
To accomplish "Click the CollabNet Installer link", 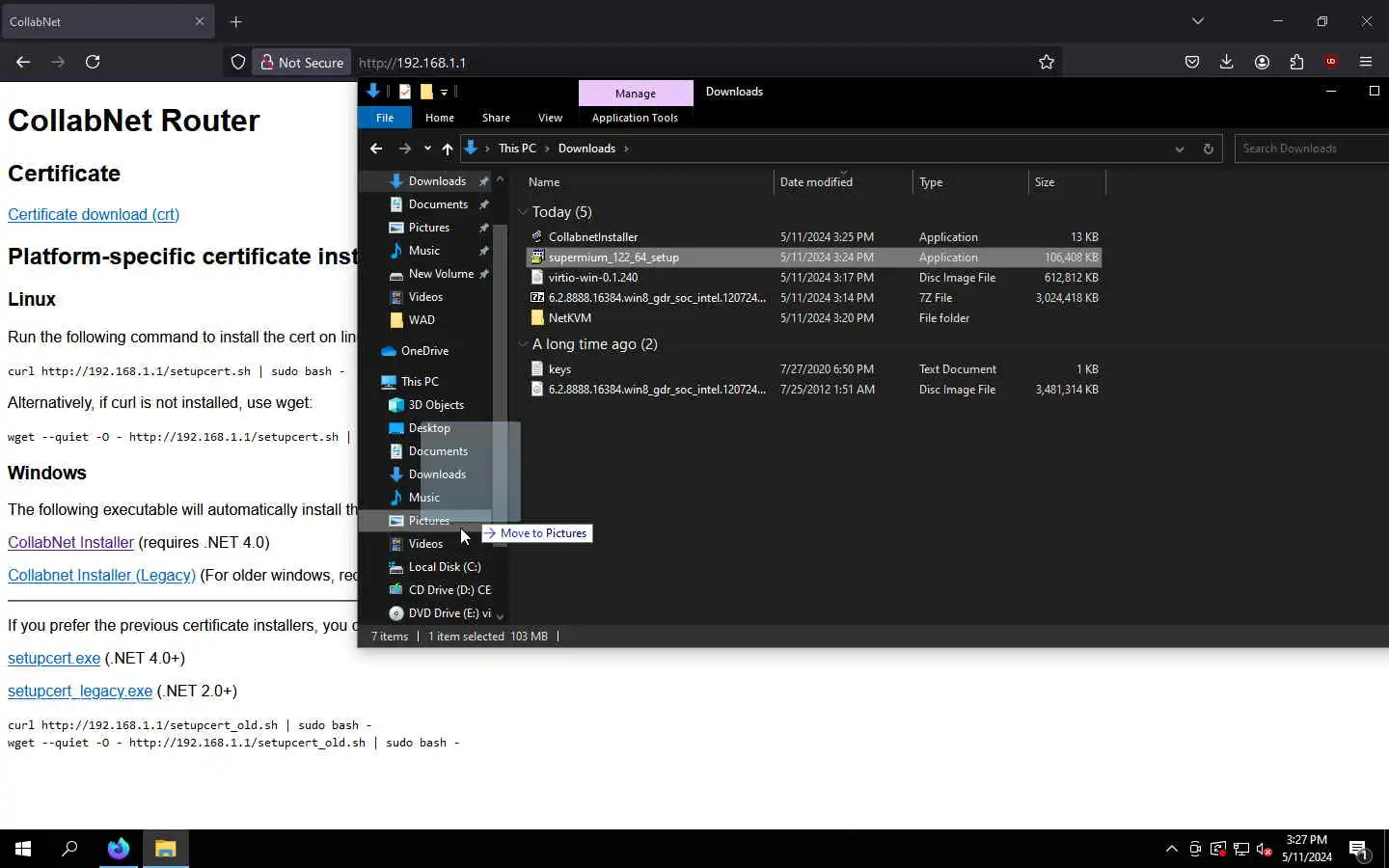I will point(70,542).
